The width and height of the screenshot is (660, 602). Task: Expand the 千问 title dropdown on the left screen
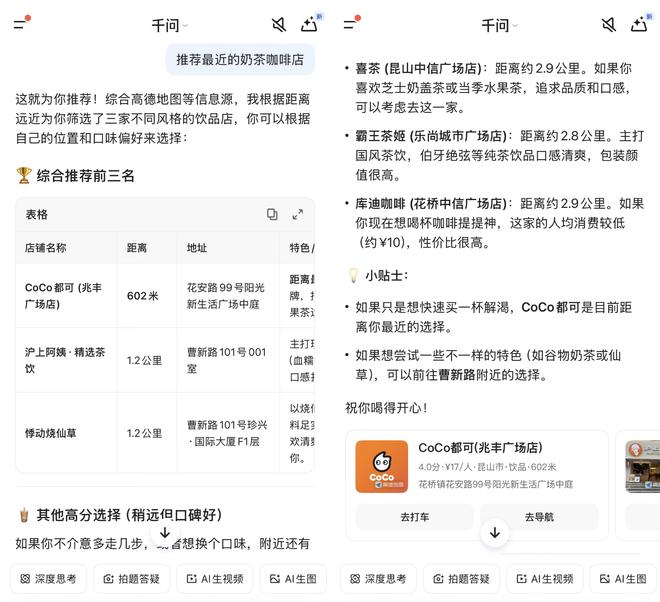coord(169,25)
